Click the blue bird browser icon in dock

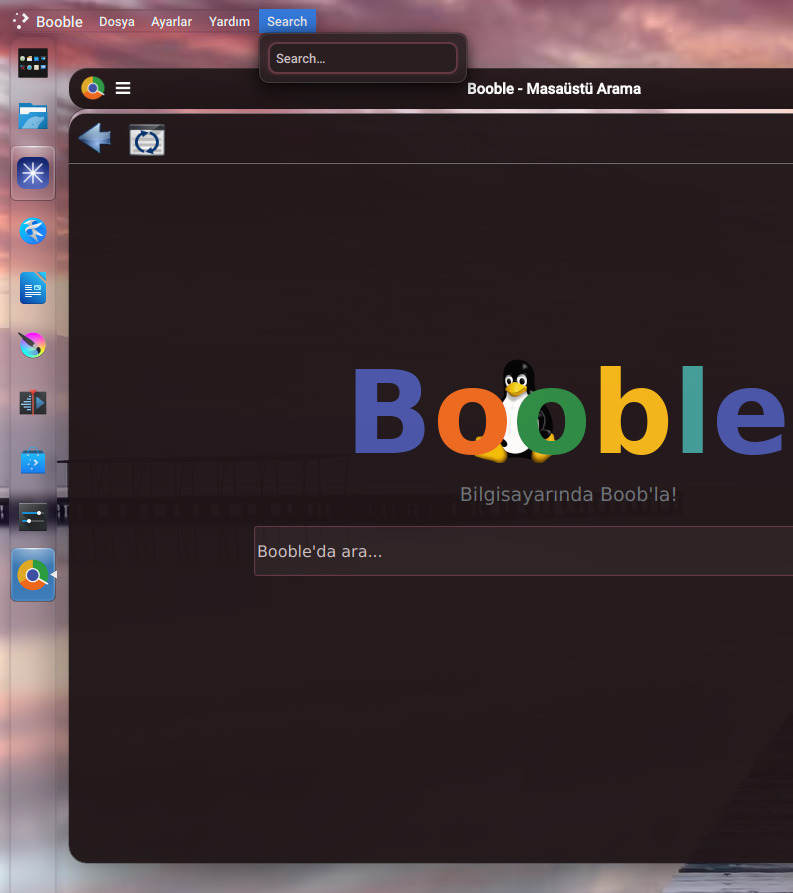[33, 231]
